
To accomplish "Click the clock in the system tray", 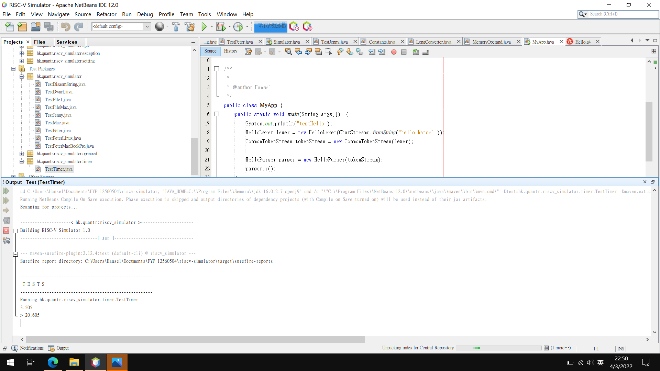I will 622,362.
